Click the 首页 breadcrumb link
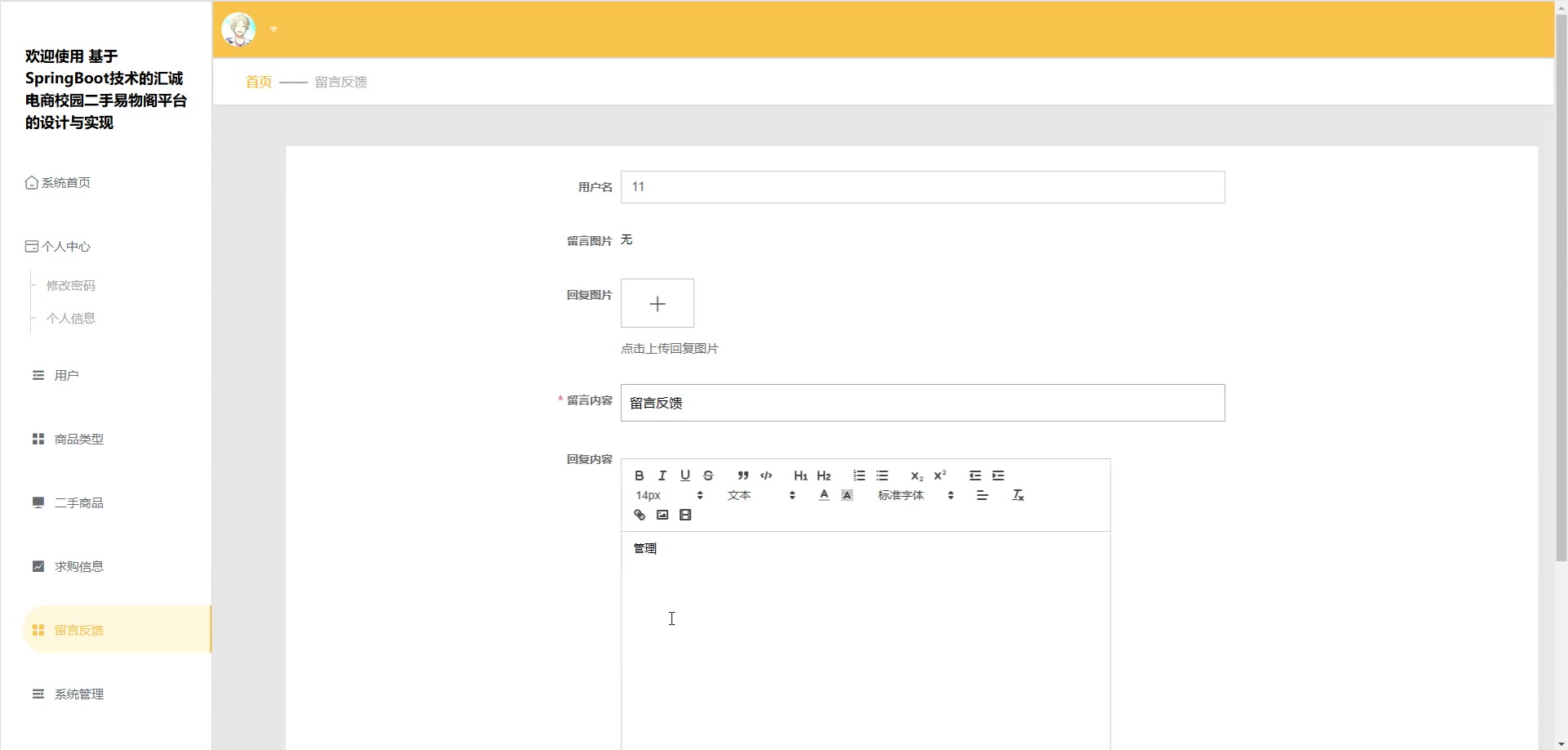This screenshot has width=1568, height=750. tap(258, 82)
